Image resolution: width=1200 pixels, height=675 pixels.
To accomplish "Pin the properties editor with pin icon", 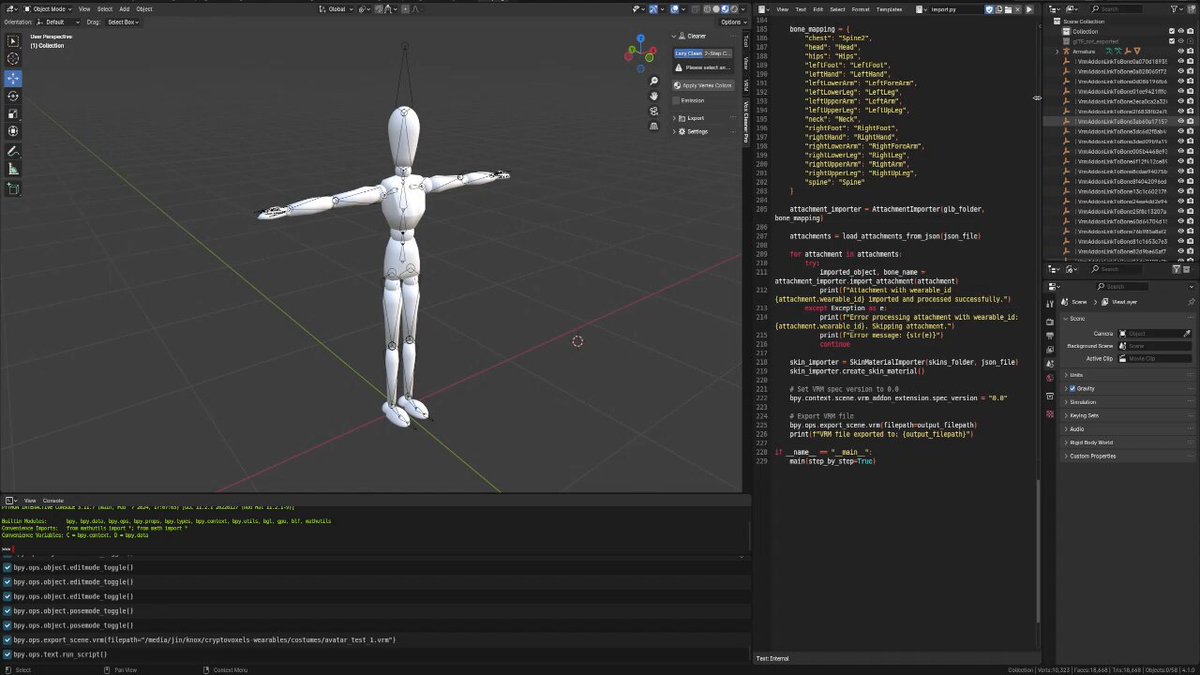I will point(1190,302).
